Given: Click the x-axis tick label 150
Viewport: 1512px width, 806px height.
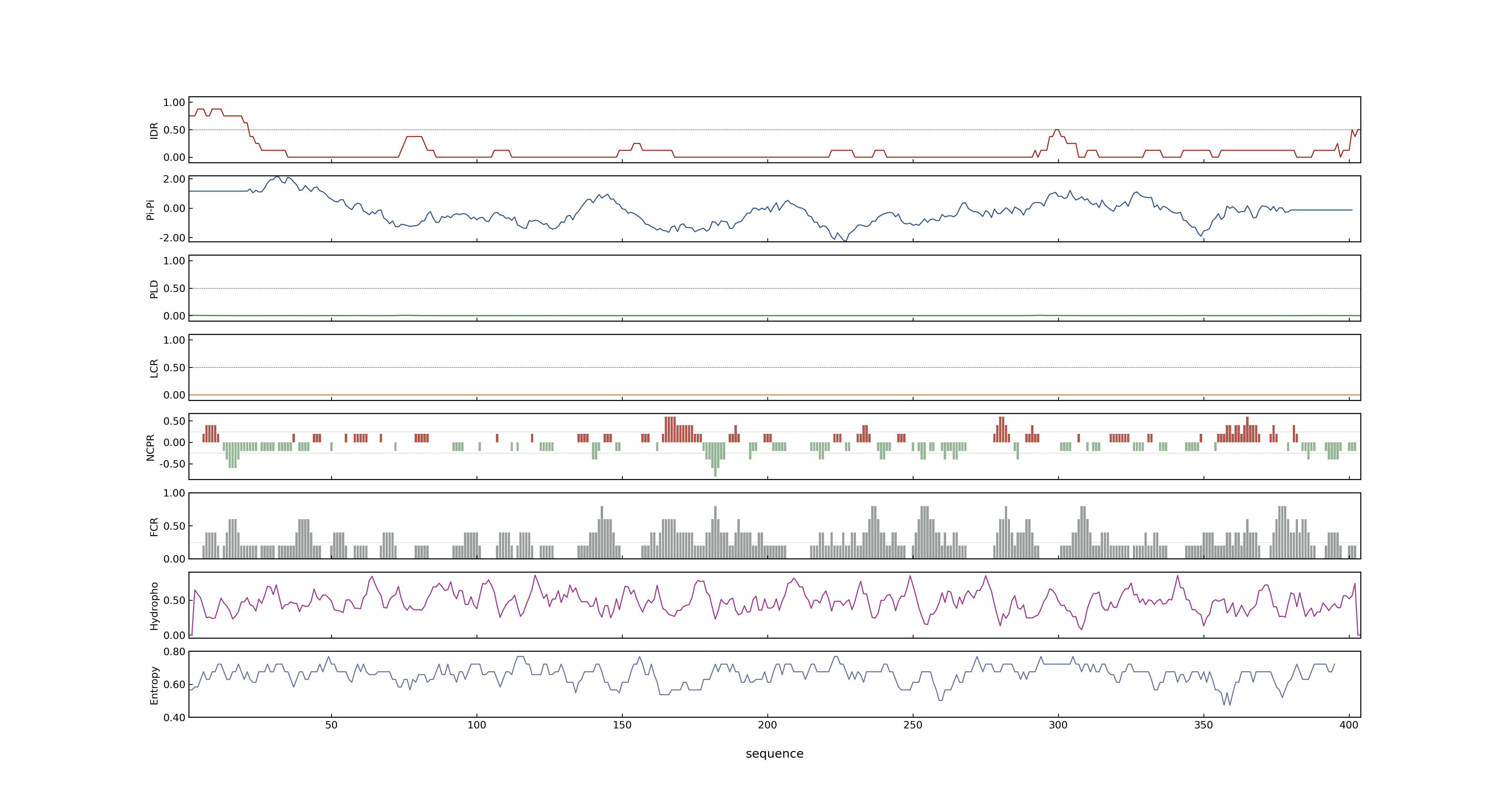Looking at the screenshot, I should (x=622, y=725).
